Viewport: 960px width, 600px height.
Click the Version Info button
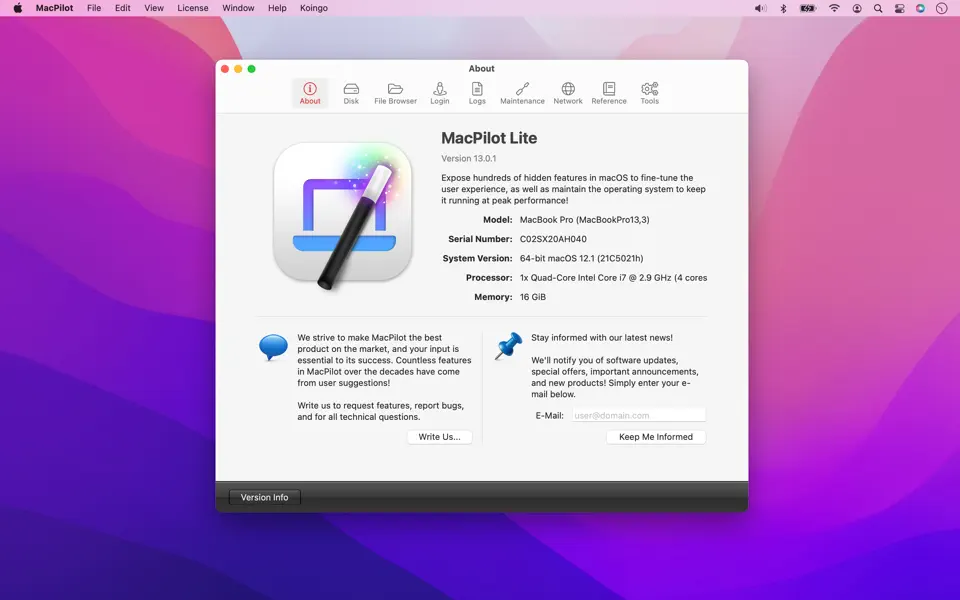pyautogui.click(x=263, y=497)
